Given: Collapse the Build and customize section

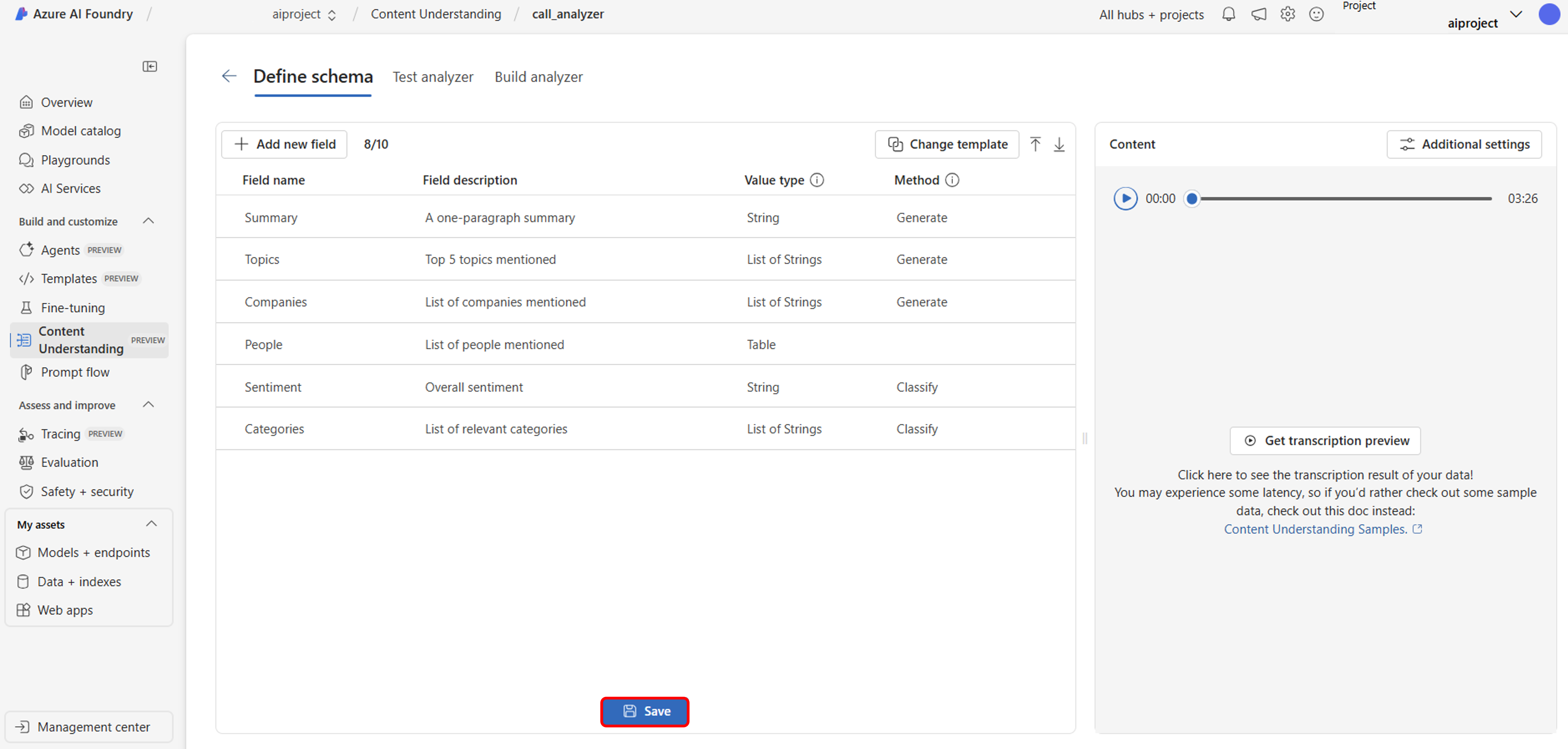Looking at the screenshot, I should click(x=148, y=221).
